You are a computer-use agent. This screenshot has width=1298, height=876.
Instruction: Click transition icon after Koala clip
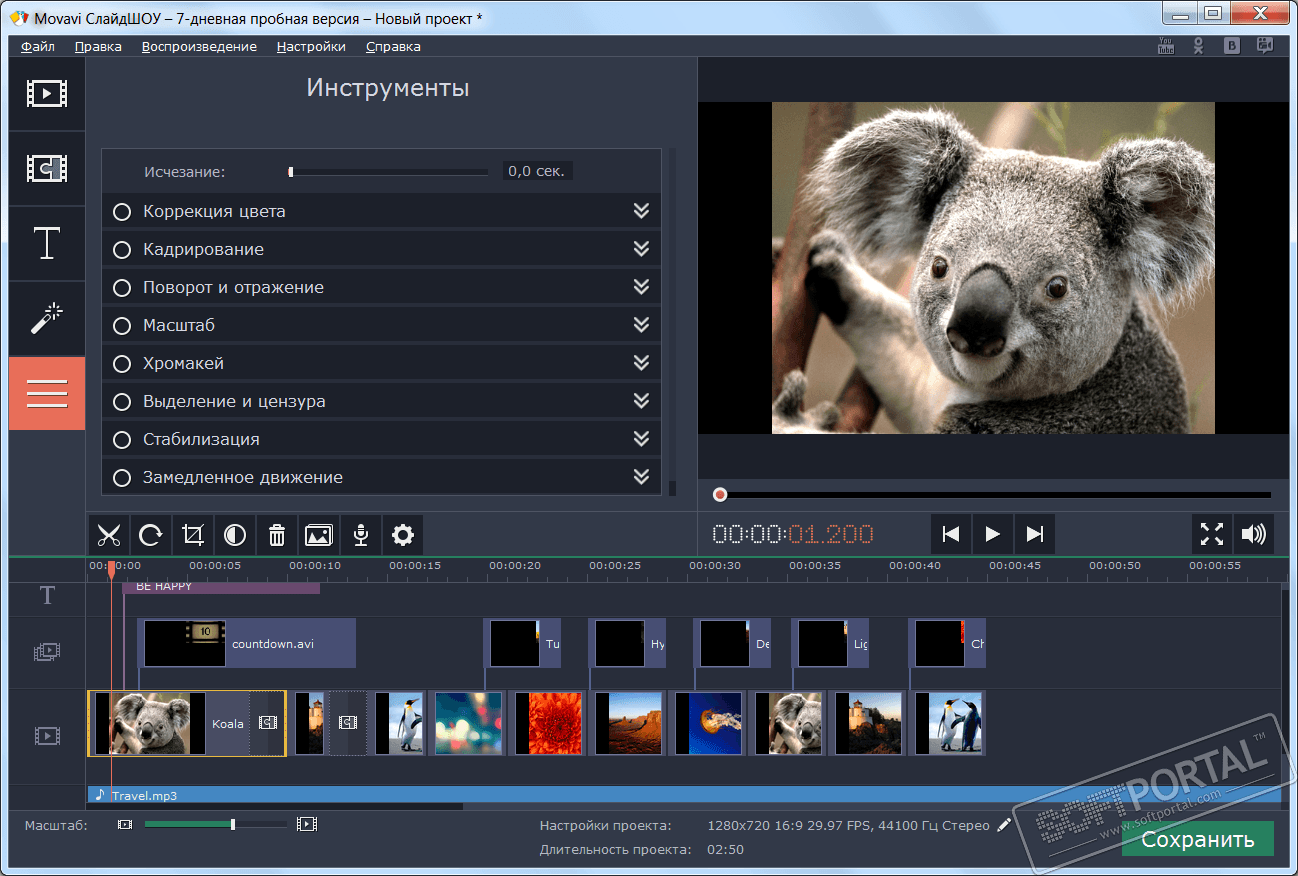pos(267,723)
